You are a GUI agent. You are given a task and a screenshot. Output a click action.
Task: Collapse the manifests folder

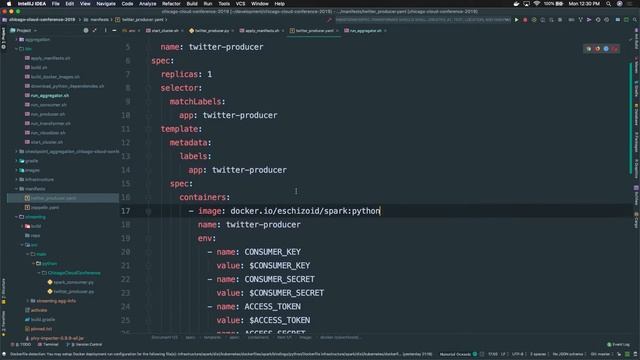coord(17,189)
